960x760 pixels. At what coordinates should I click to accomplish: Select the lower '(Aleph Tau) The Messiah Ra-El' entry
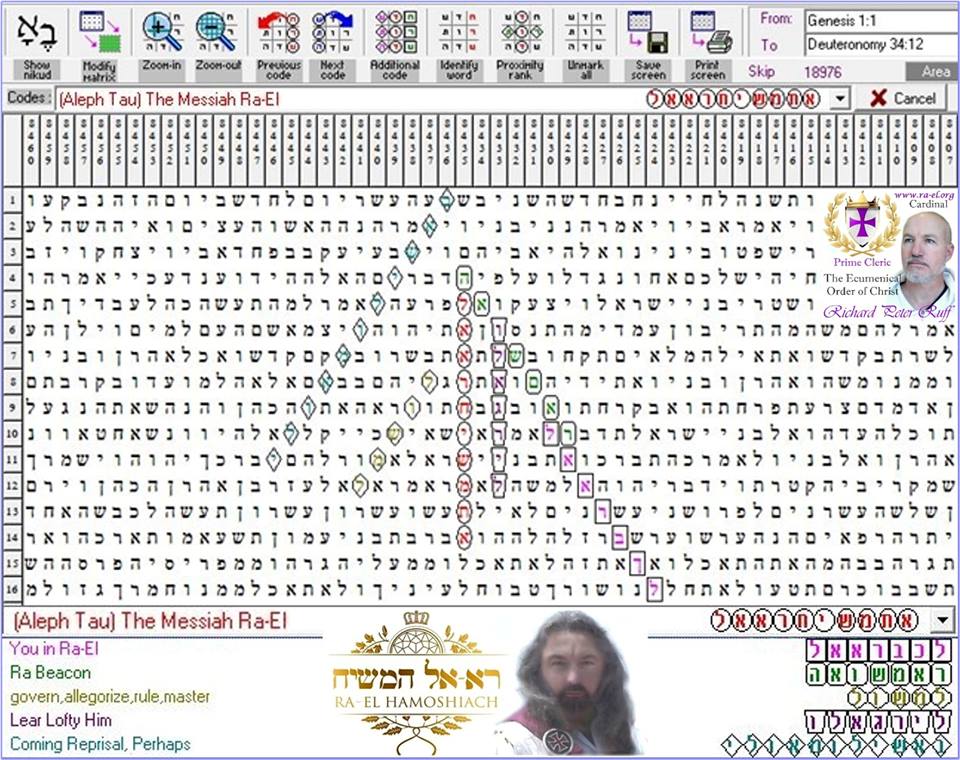150,621
